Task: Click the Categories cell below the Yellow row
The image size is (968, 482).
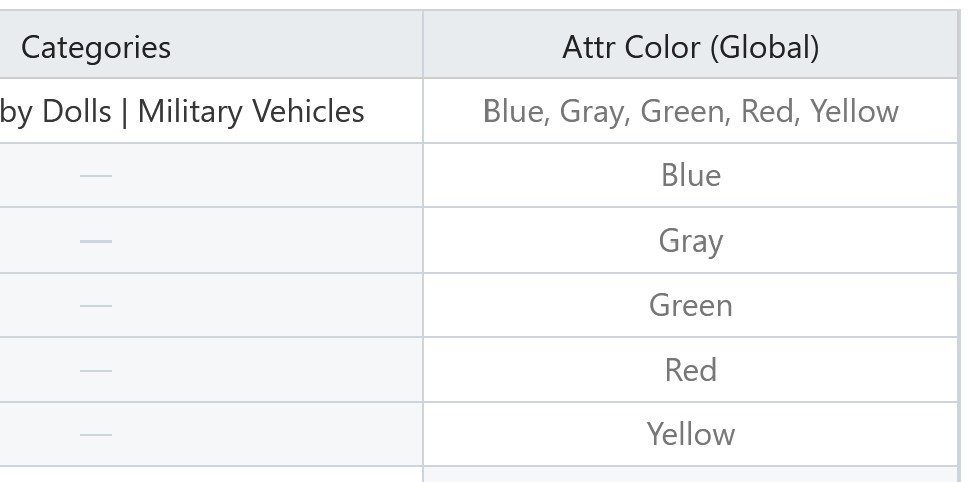Action: click(211, 475)
